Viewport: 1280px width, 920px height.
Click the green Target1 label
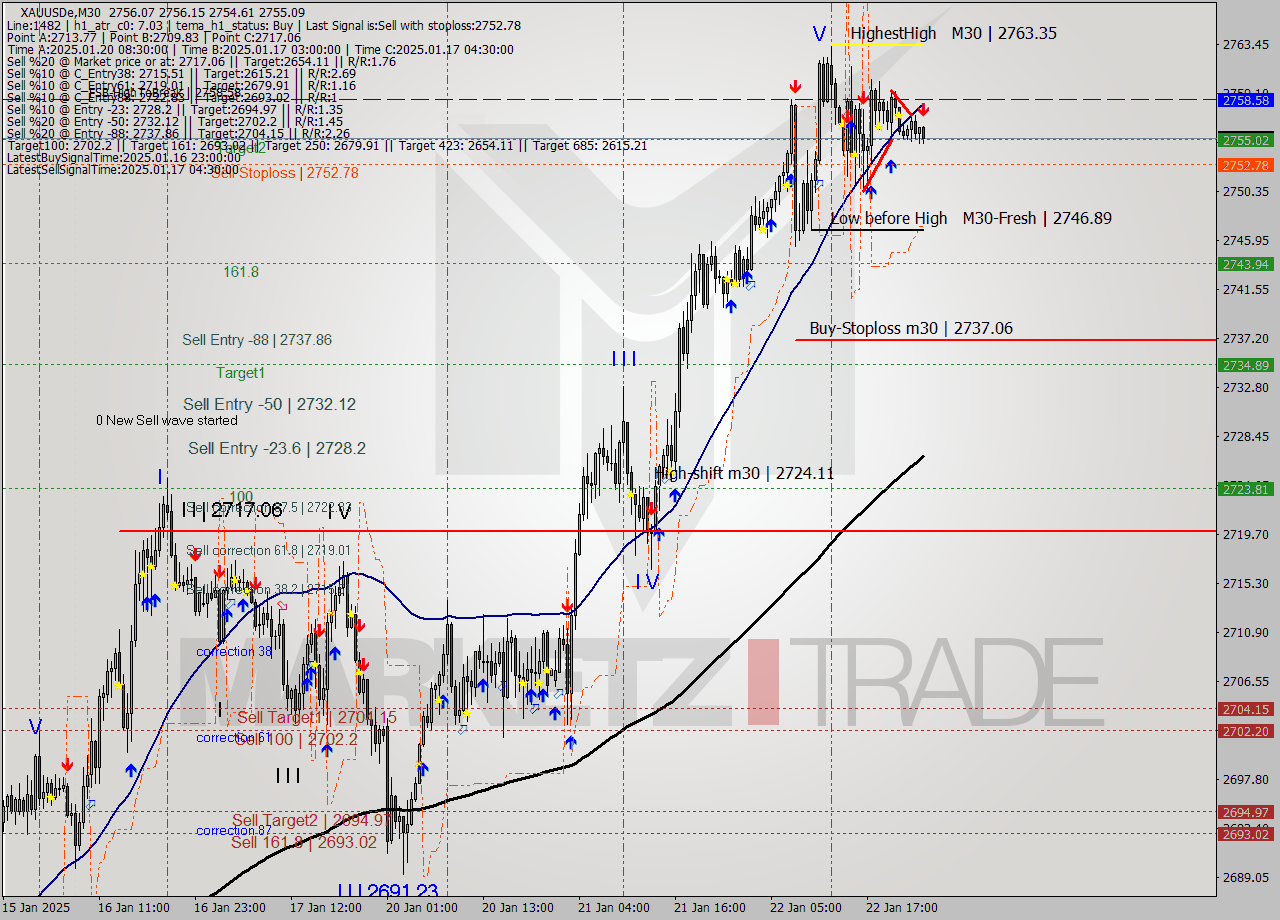point(241,373)
